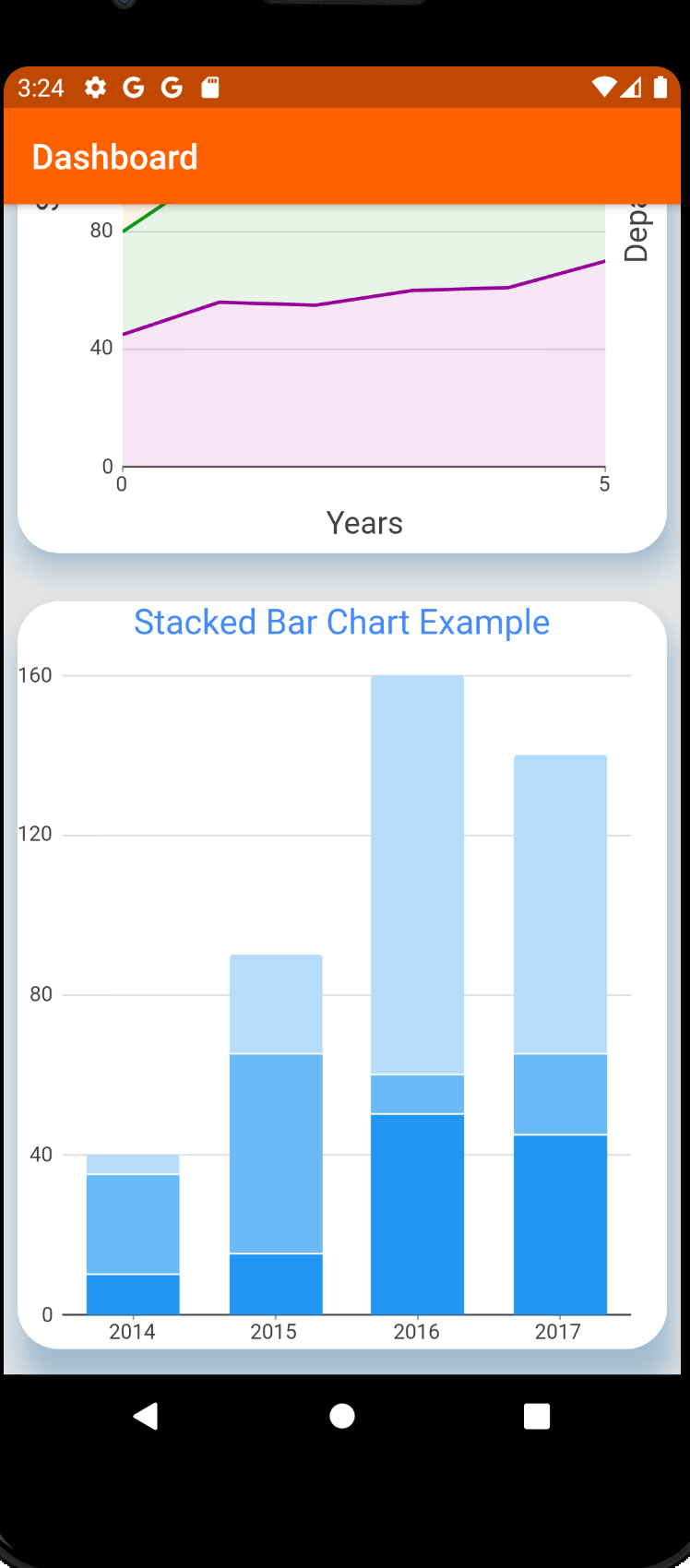Tap the recent apps square button
This screenshot has width=690, height=1568.
point(536,1416)
